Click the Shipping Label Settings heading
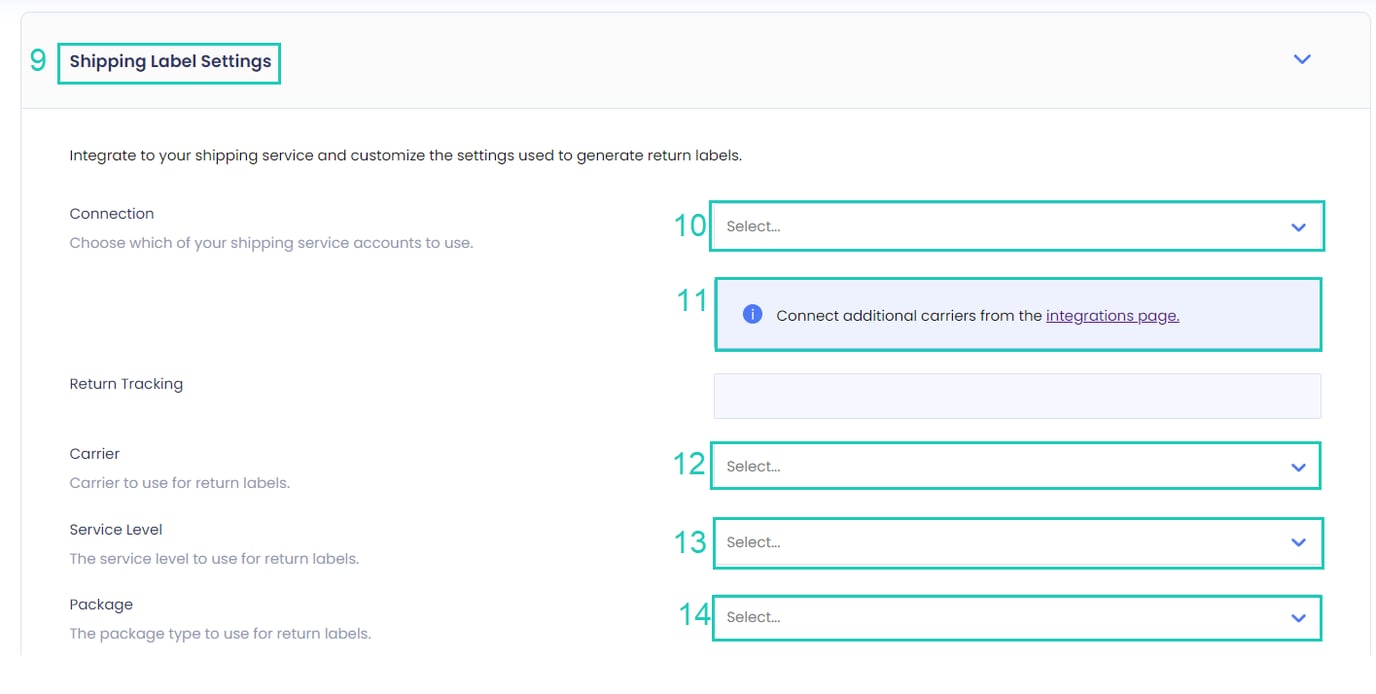This screenshot has height=694, width=1376. 170,62
